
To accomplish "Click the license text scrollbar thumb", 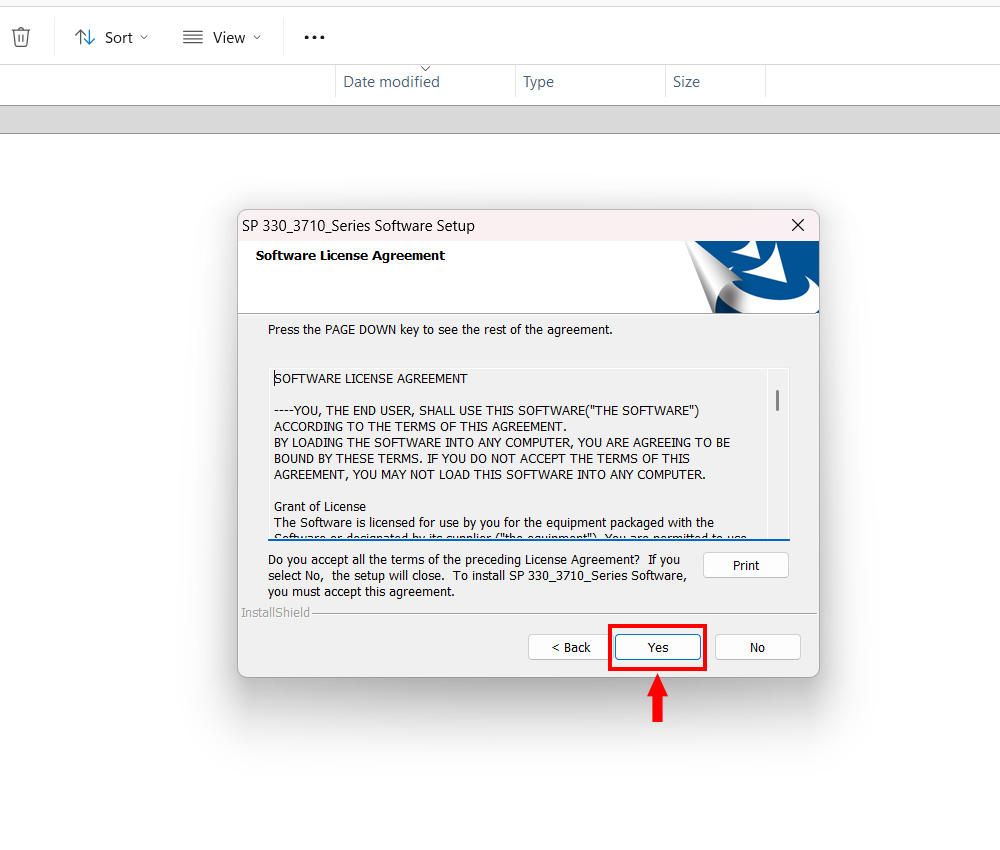I will pyautogui.click(x=777, y=400).
